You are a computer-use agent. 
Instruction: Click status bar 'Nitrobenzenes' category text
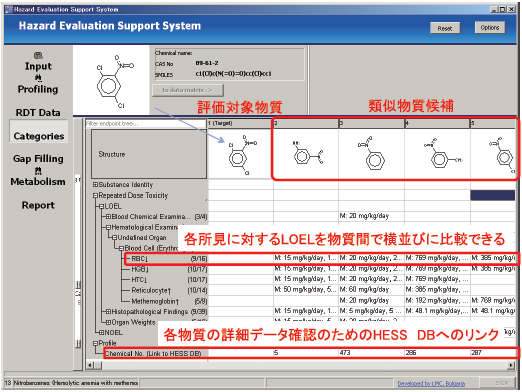point(76,383)
